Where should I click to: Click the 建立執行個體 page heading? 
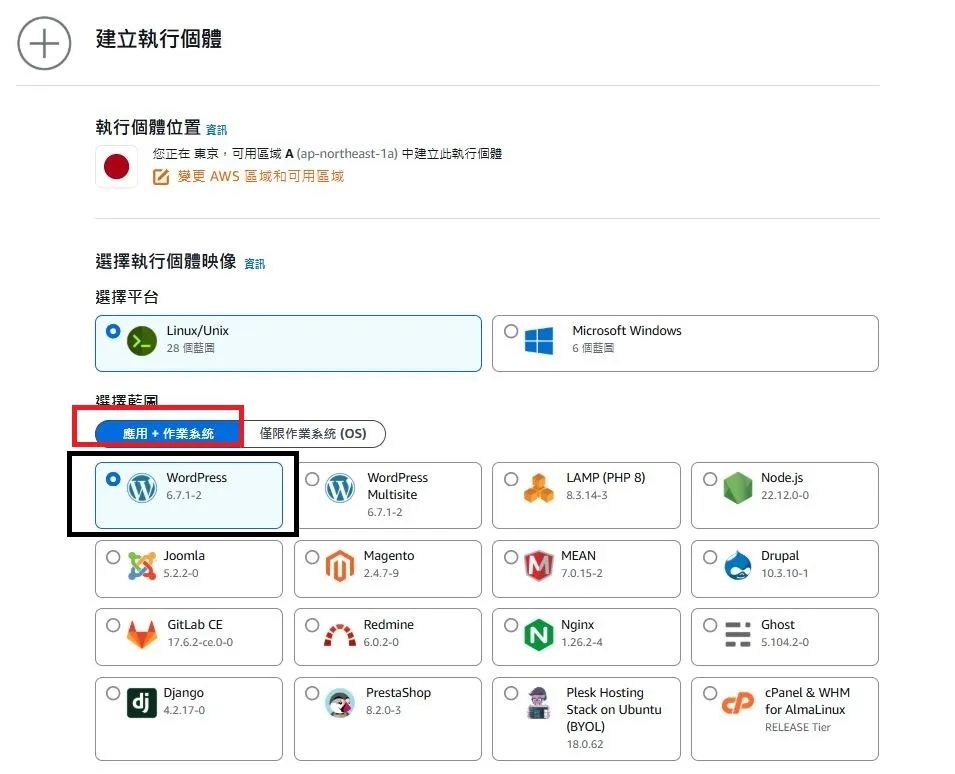[x=159, y=38]
